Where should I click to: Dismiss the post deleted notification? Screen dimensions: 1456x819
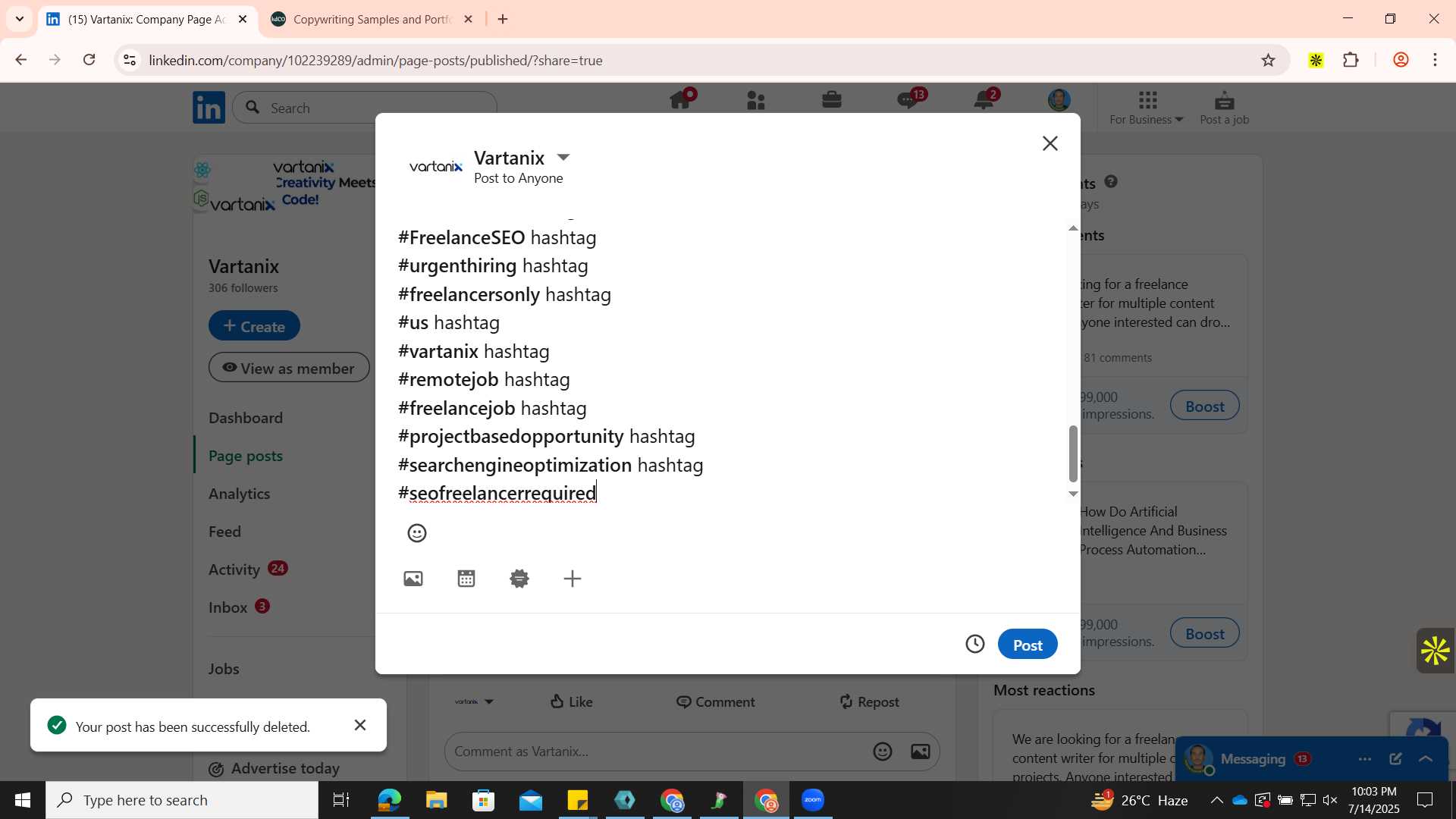360,725
